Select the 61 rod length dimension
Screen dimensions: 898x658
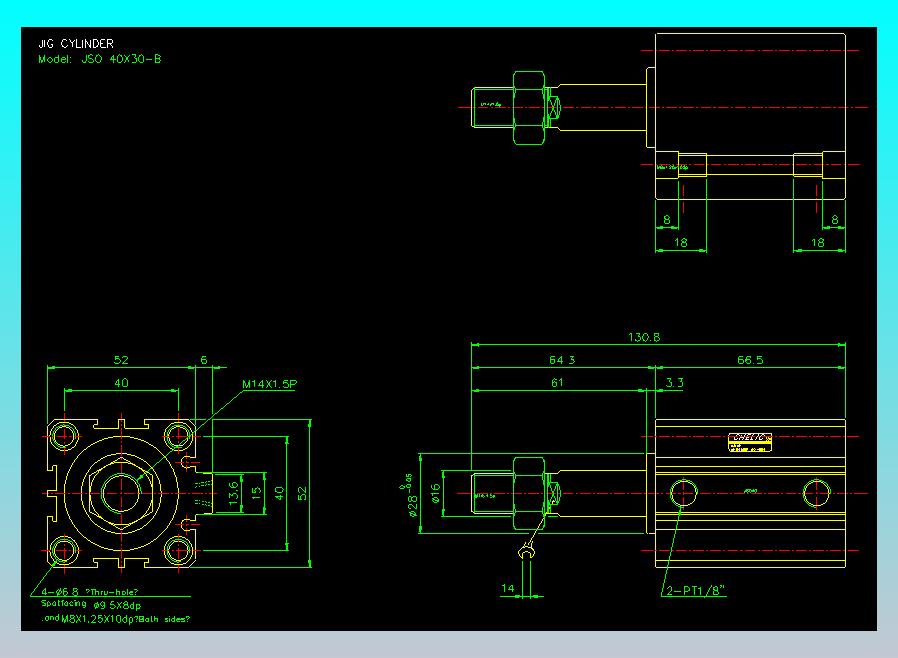coord(557,383)
